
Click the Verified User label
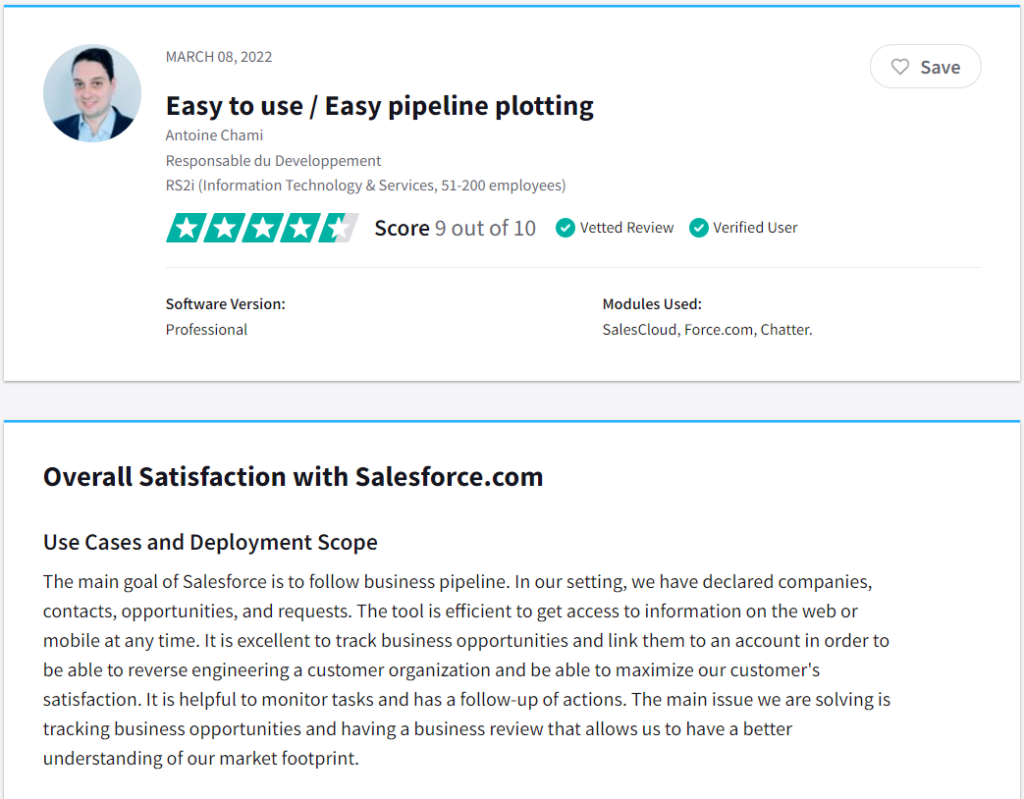tap(755, 228)
